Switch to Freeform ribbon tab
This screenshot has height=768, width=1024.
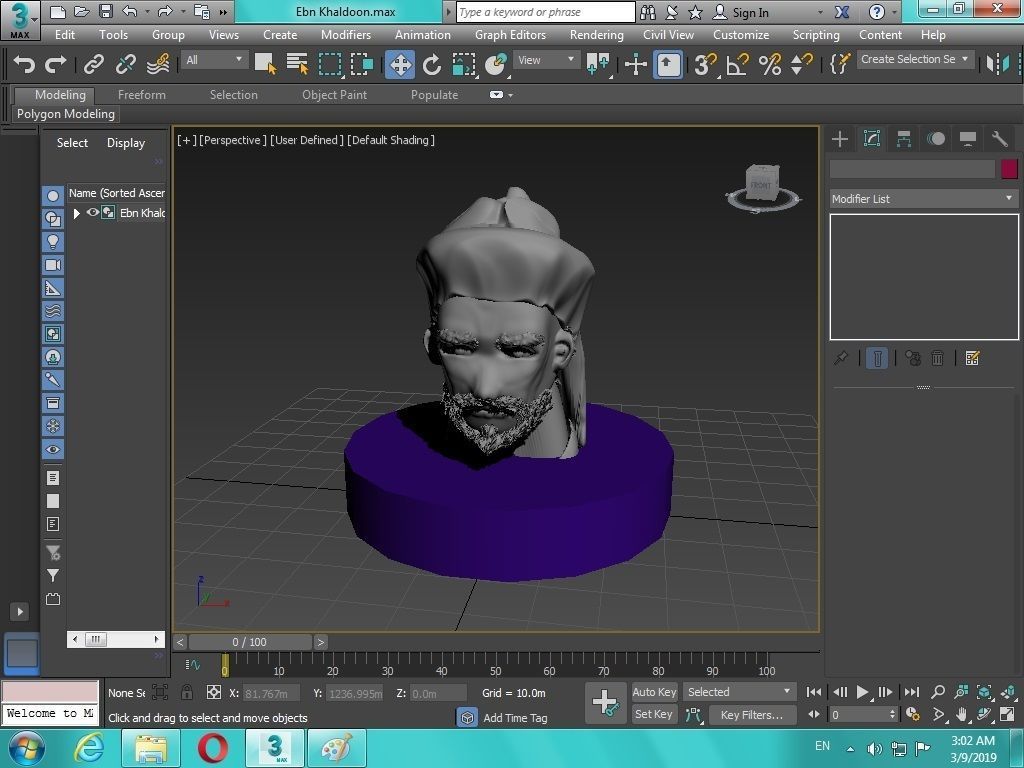[142, 95]
